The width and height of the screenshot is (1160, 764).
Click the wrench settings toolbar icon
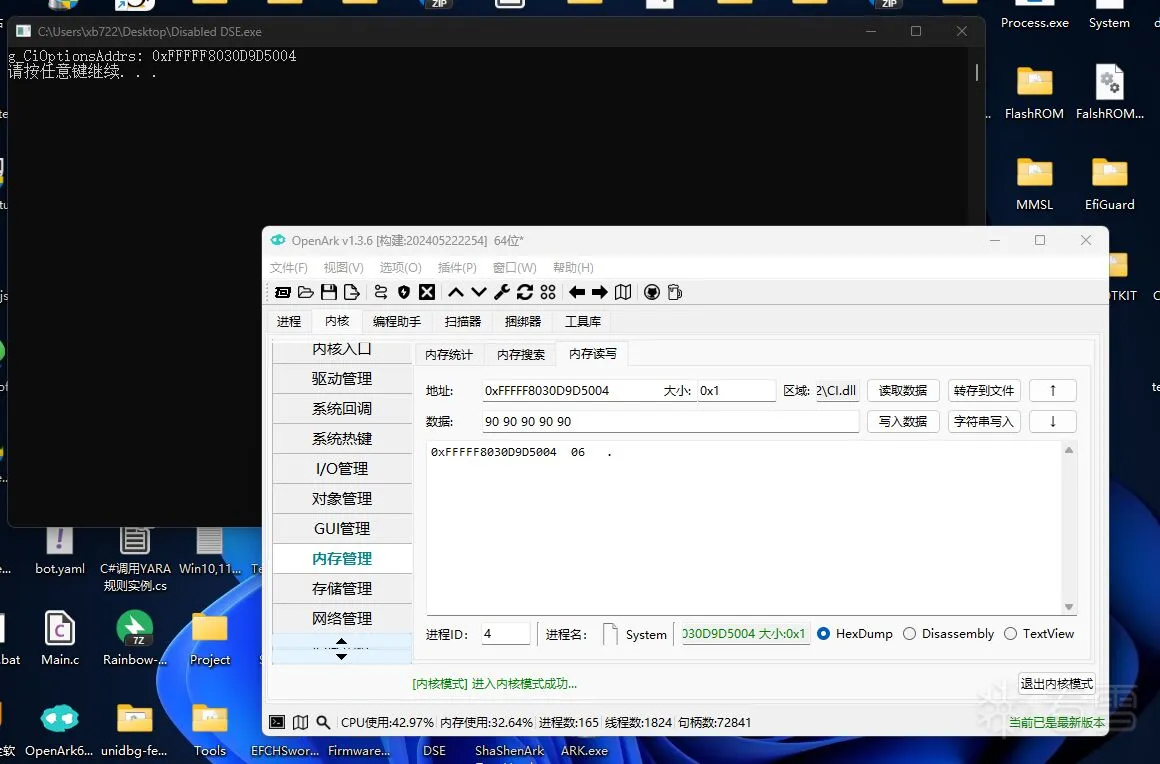coord(502,292)
